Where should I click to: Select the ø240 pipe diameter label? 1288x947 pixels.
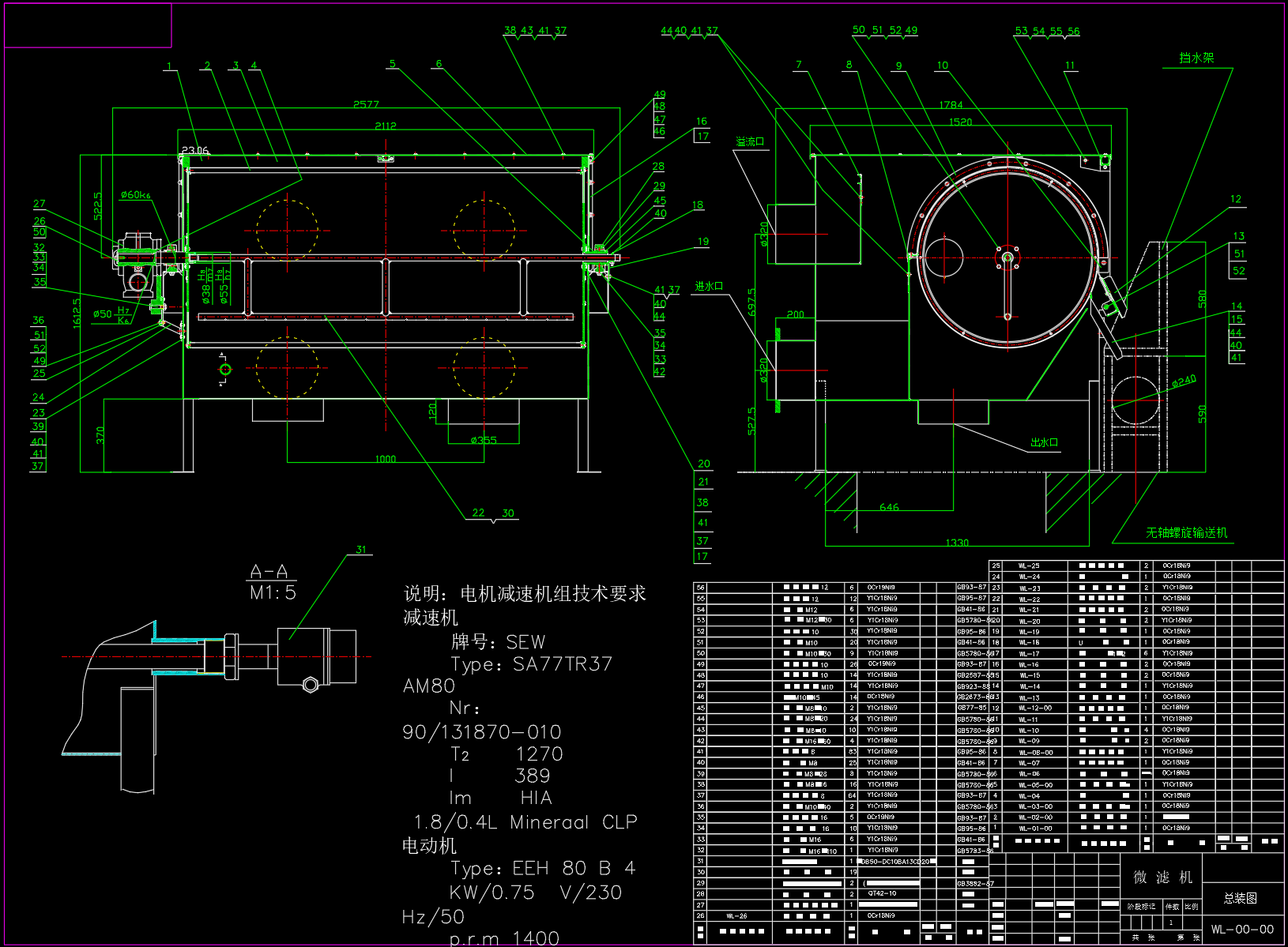[1184, 381]
